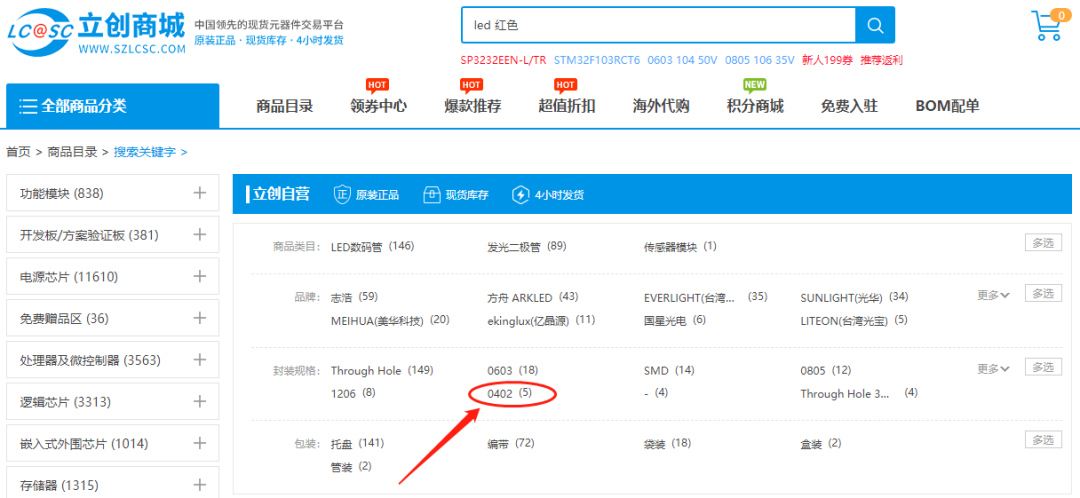Expand the 存储器 (1315) plus icon
The image size is (1080, 498).
point(200,484)
